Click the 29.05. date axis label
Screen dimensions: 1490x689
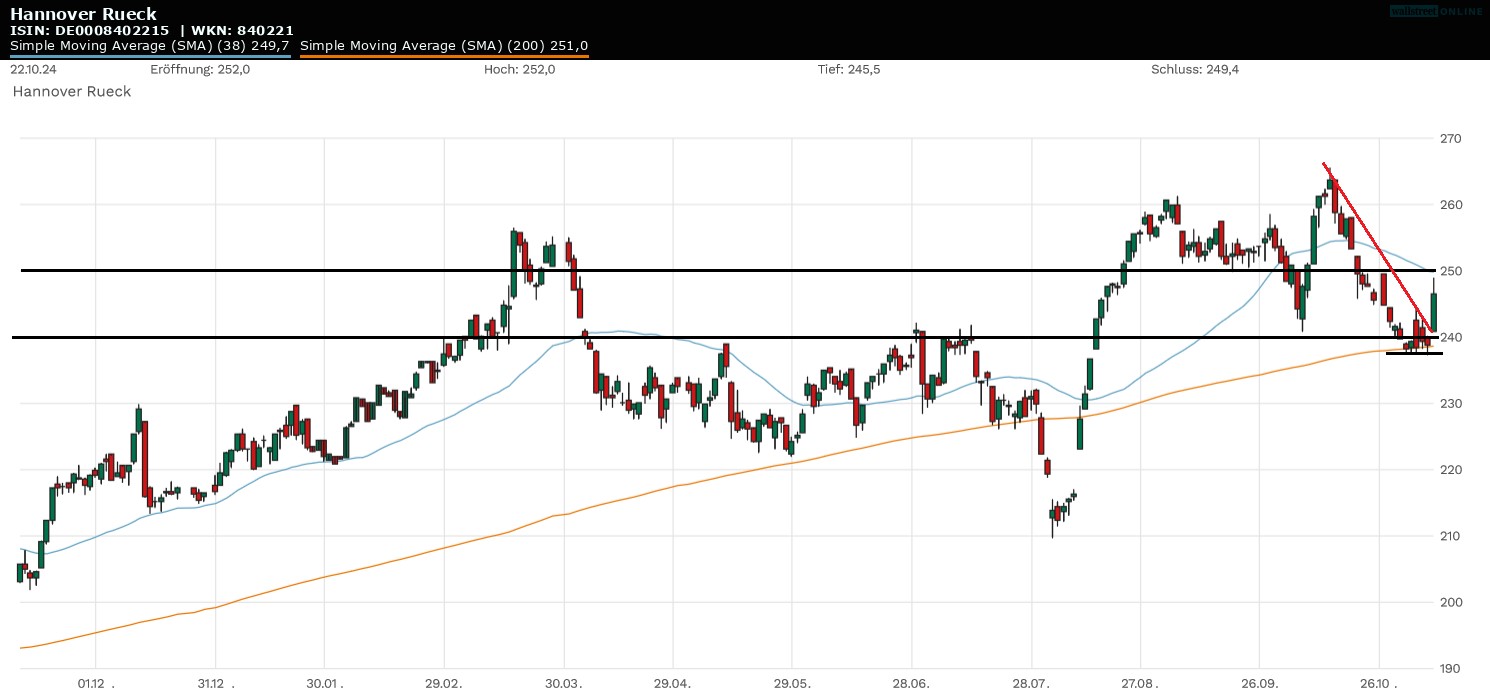792,683
